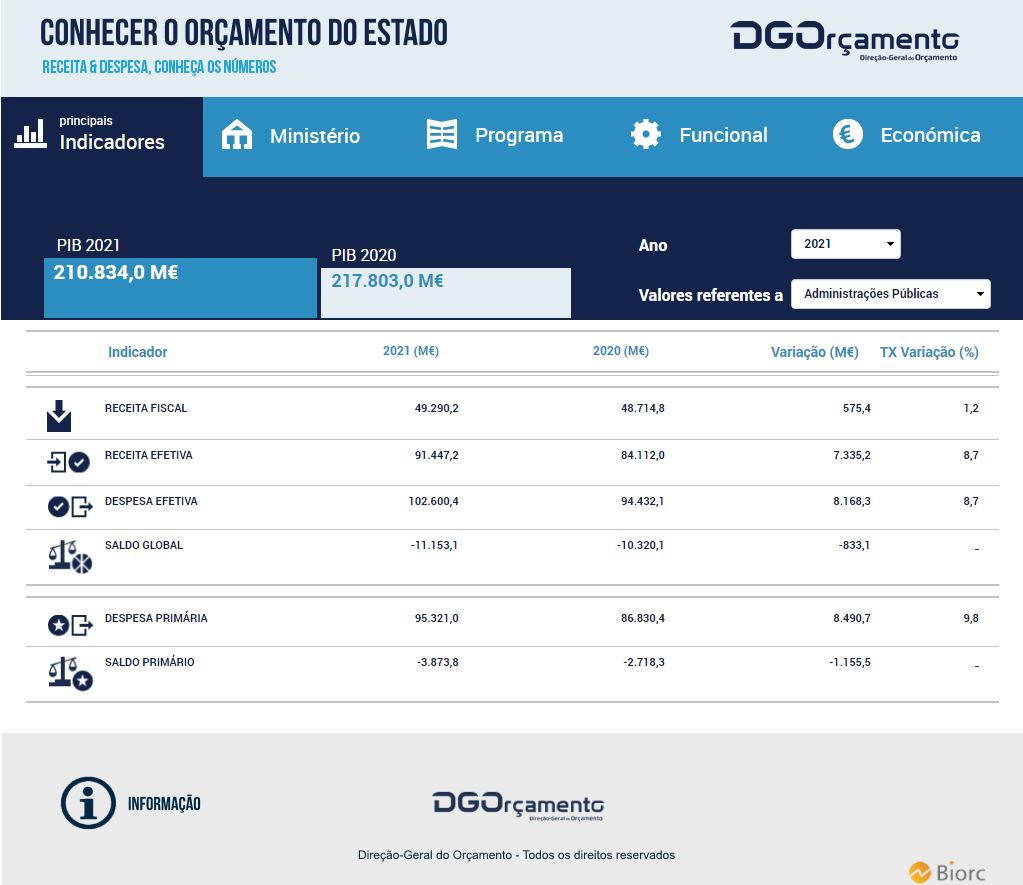The height and width of the screenshot is (885, 1023).
Task: Click the Receita Fiscal download-arrow icon
Action: [x=59, y=415]
